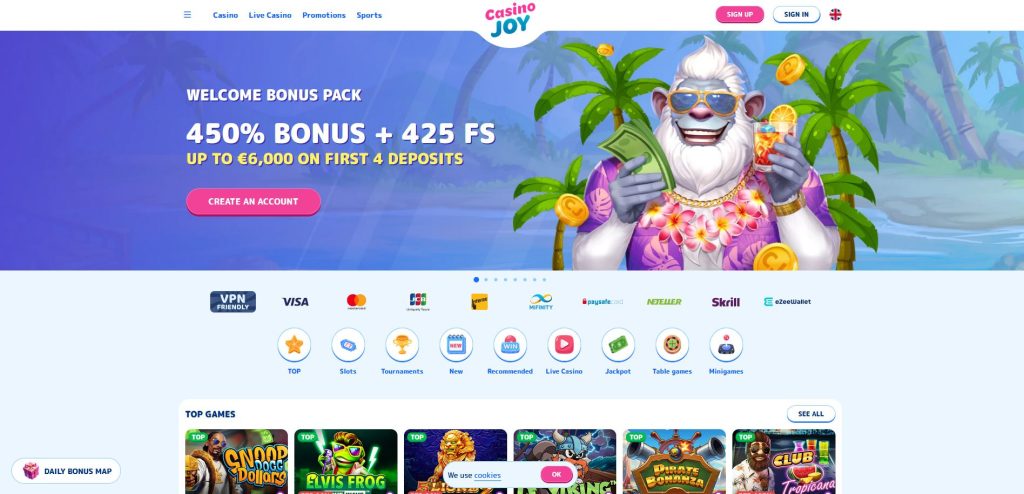
Task: Click the SIGN IN button
Action: pos(796,14)
